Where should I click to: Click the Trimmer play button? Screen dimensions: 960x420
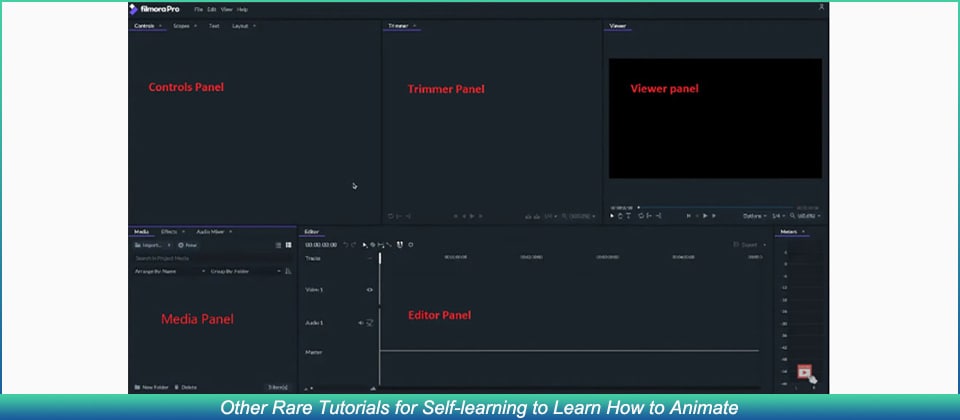coord(471,216)
